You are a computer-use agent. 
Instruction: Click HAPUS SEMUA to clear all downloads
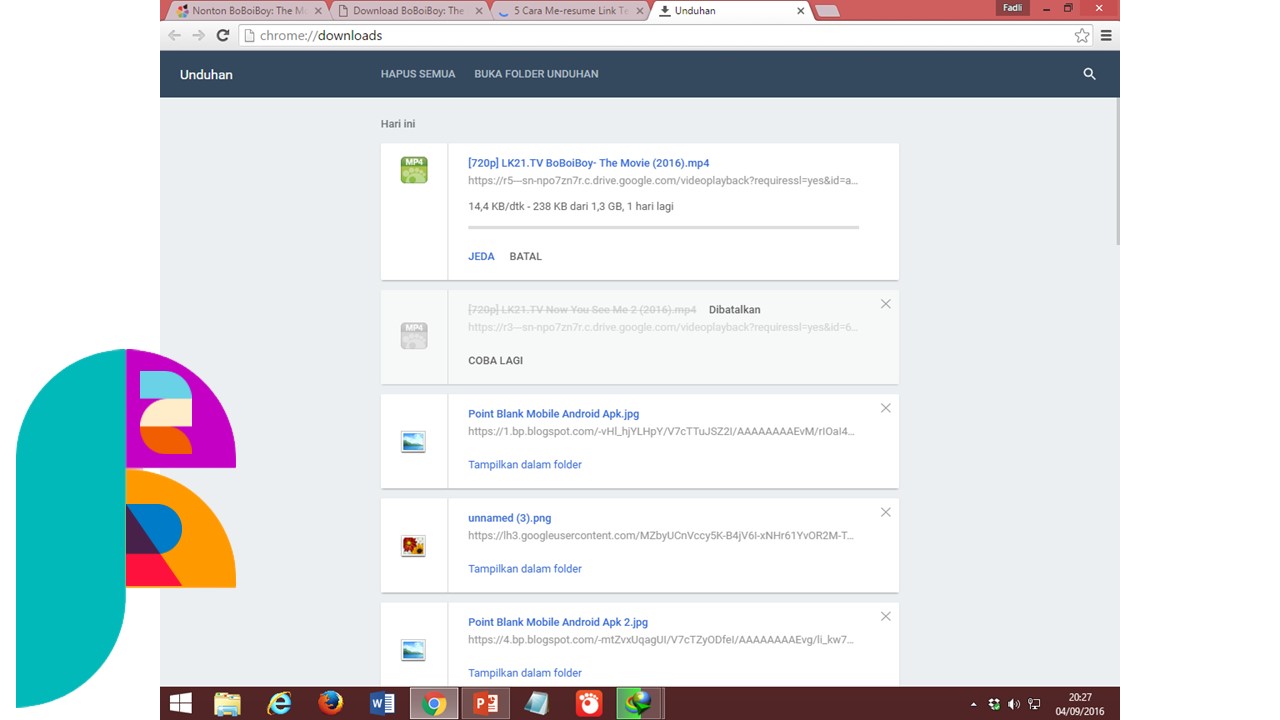[418, 74]
